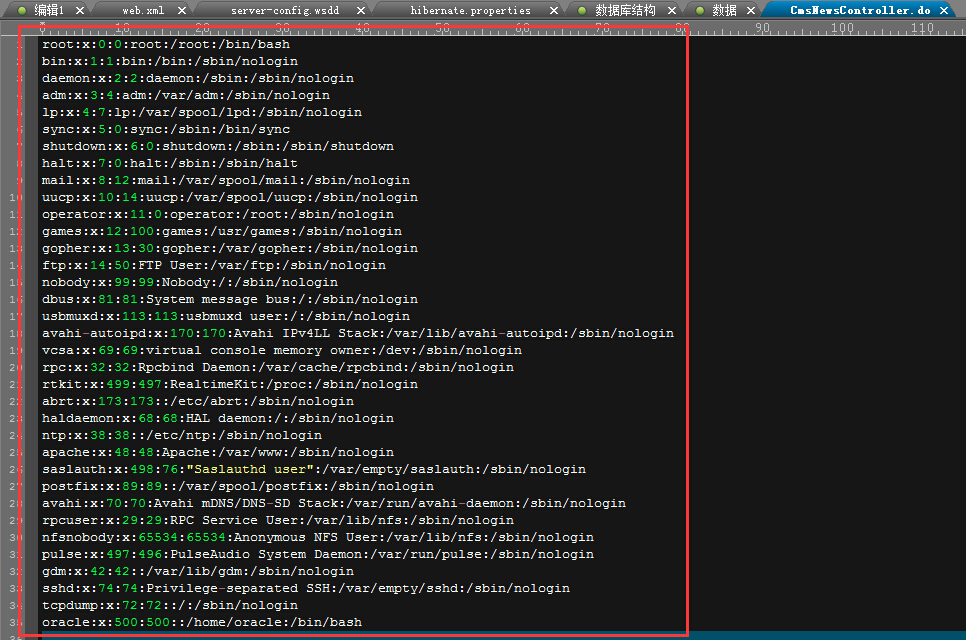Viewport: 966px width, 640px height.
Task: Click the line starting with 'adm:x:3:4'
Action: click(x=185, y=95)
